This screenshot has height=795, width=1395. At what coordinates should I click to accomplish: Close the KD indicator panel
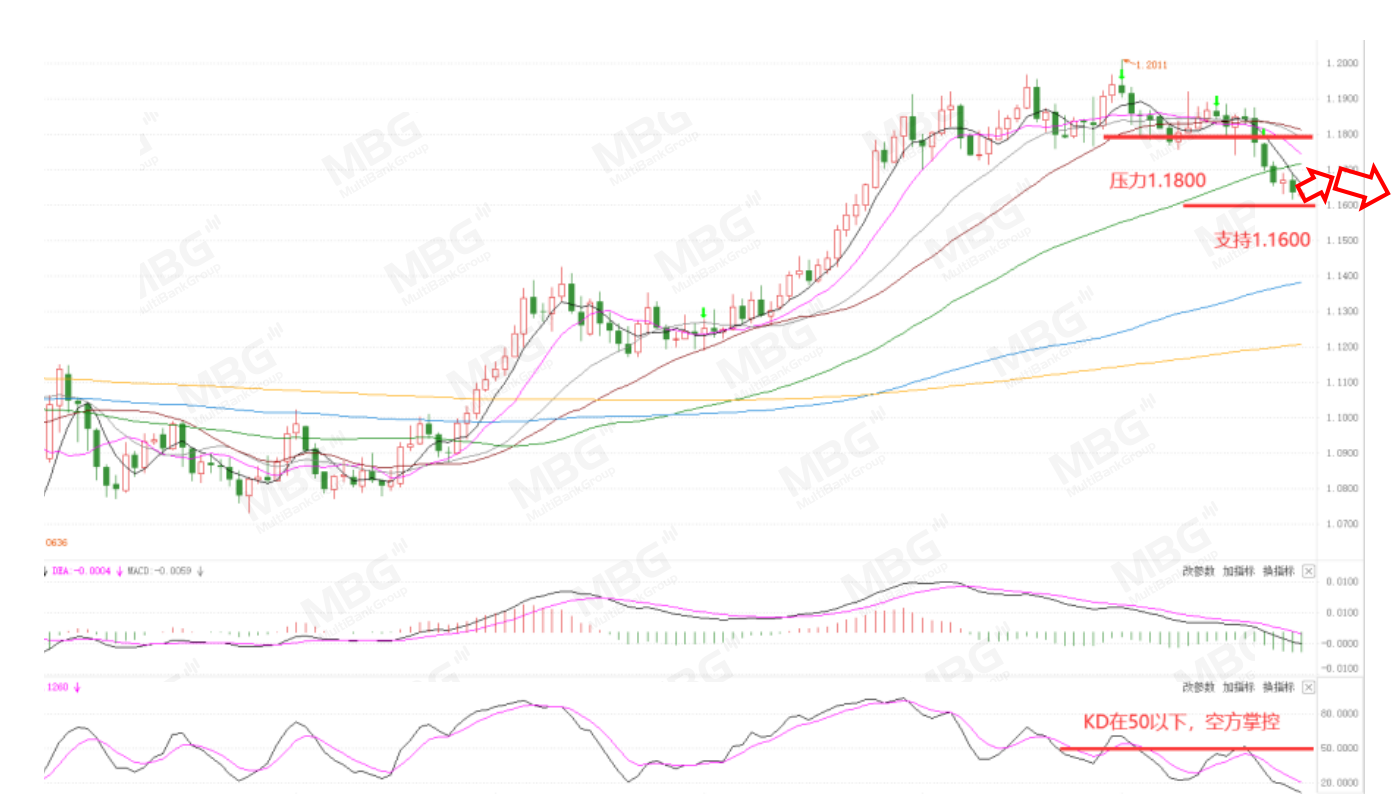[1308, 687]
